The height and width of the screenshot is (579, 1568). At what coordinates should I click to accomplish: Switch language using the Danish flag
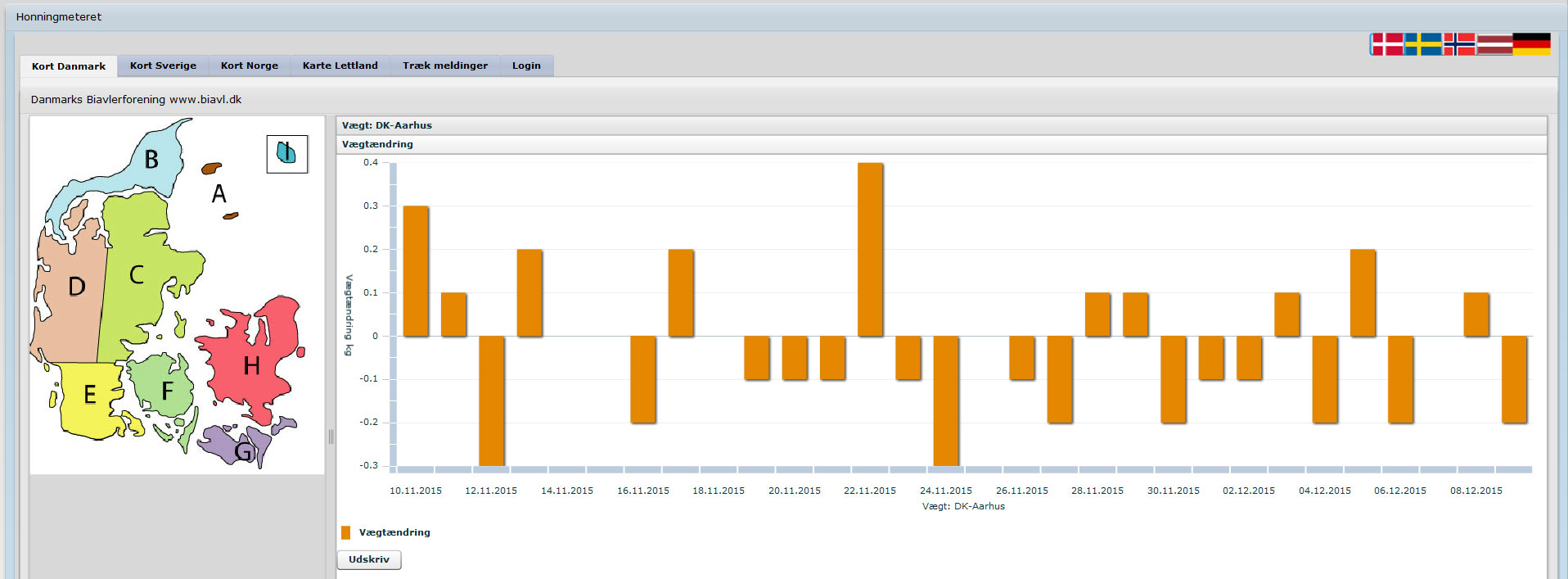coord(1387,44)
